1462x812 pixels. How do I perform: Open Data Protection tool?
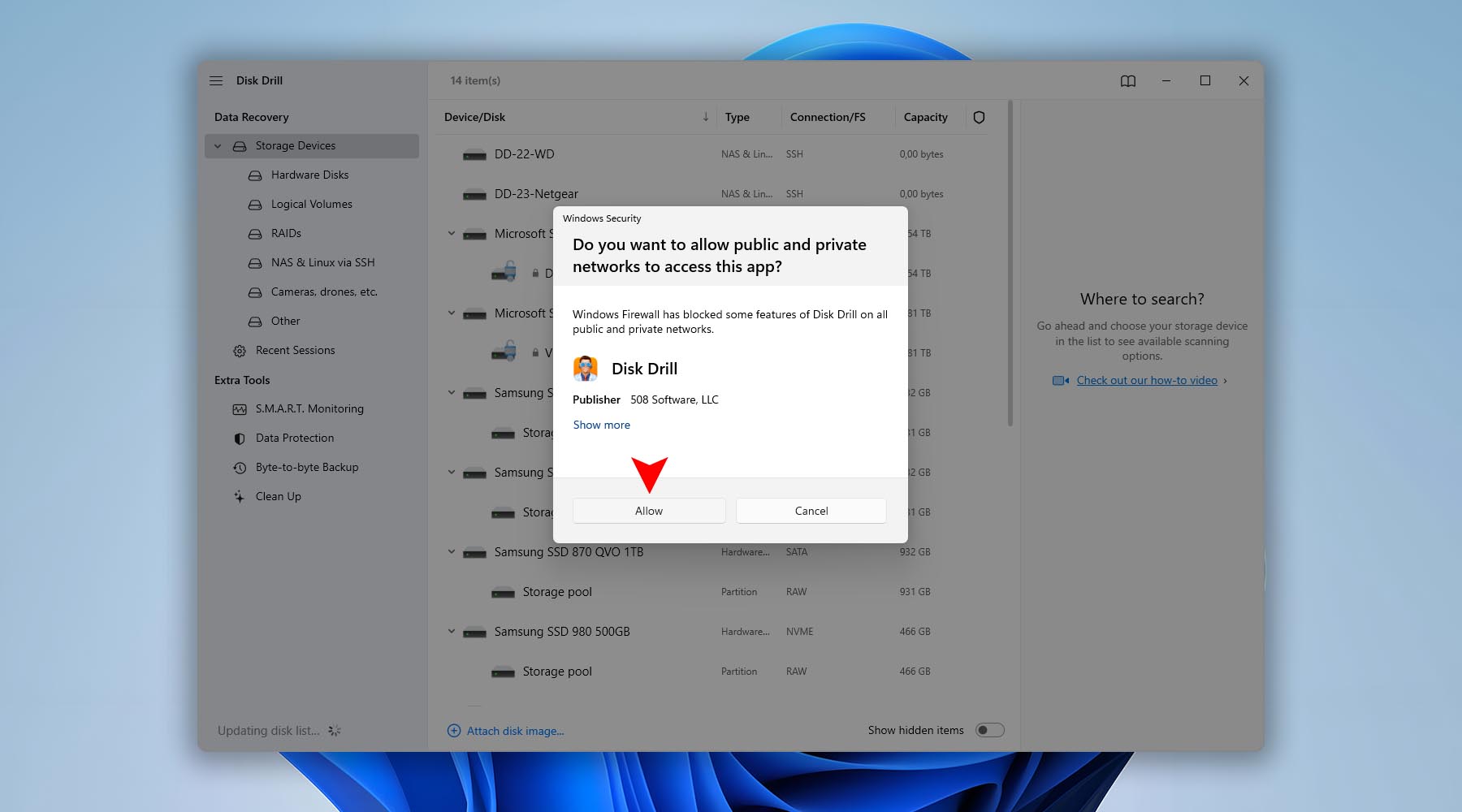[295, 438]
